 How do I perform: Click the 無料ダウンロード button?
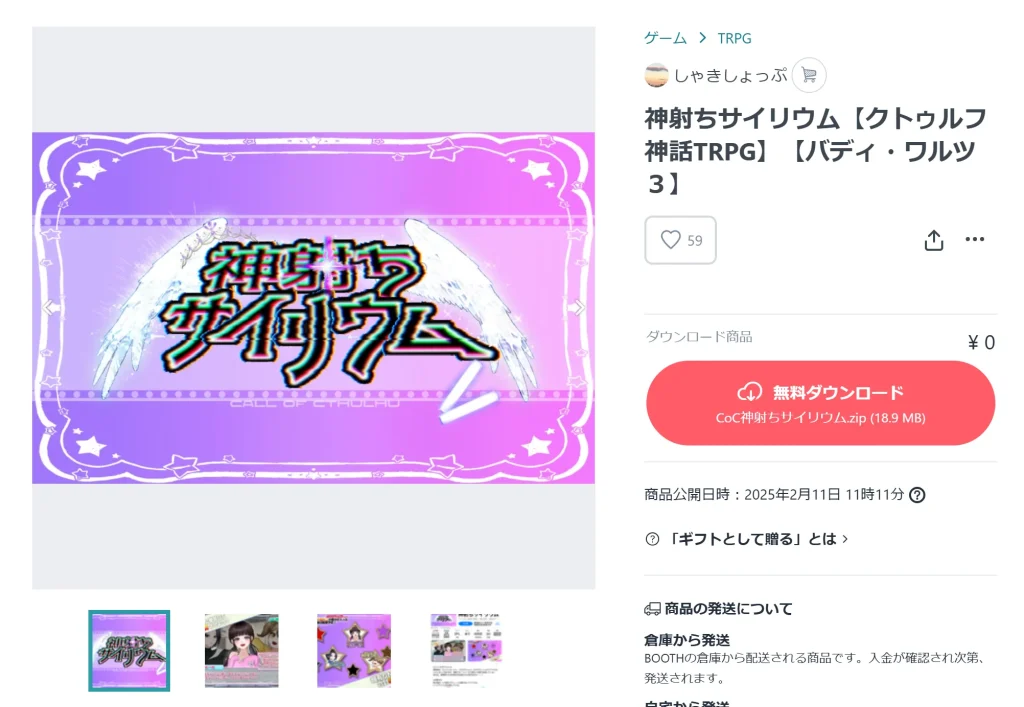click(820, 403)
